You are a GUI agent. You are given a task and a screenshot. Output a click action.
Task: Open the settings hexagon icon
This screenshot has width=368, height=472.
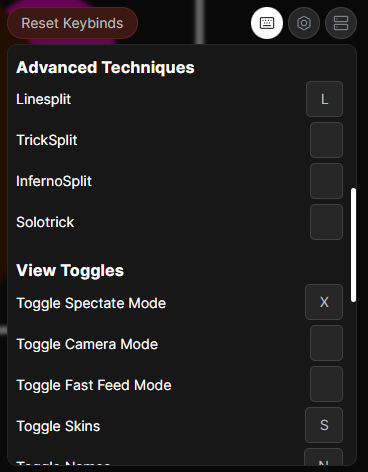[304, 23]
